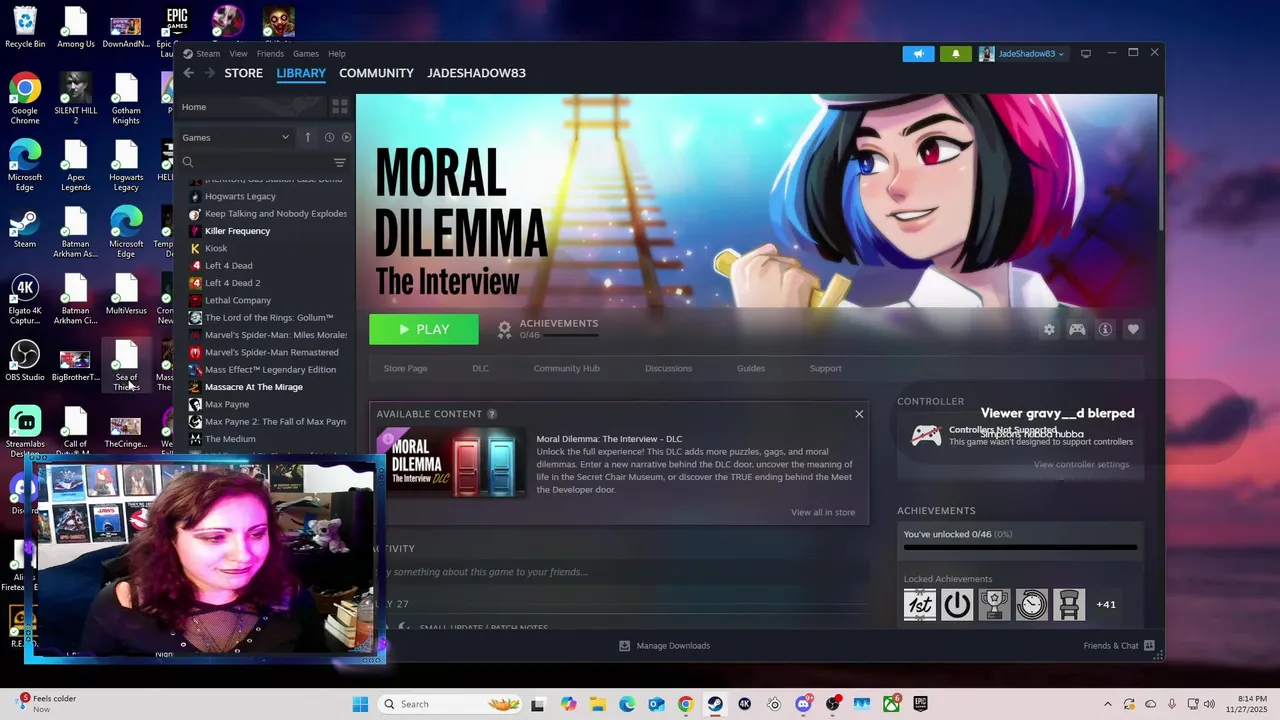This screenshot has width=1280, height=720.
Task: Close the Available Content panel
Action: coord(859,414)
